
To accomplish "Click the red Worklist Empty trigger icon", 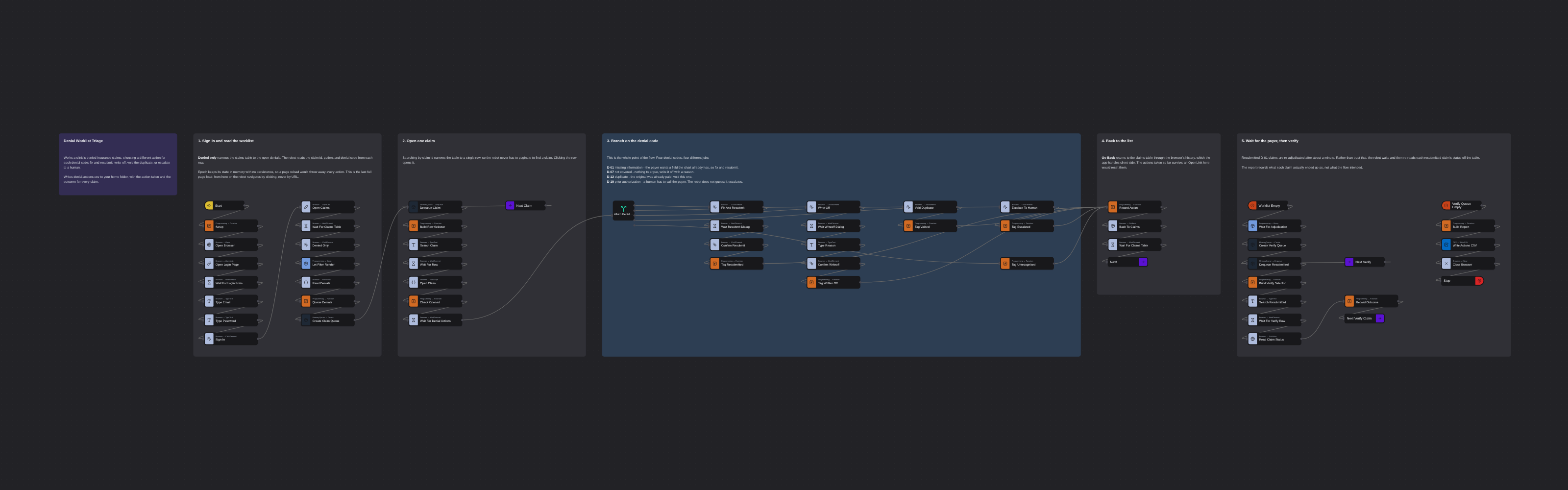I will coord(1253,206).
